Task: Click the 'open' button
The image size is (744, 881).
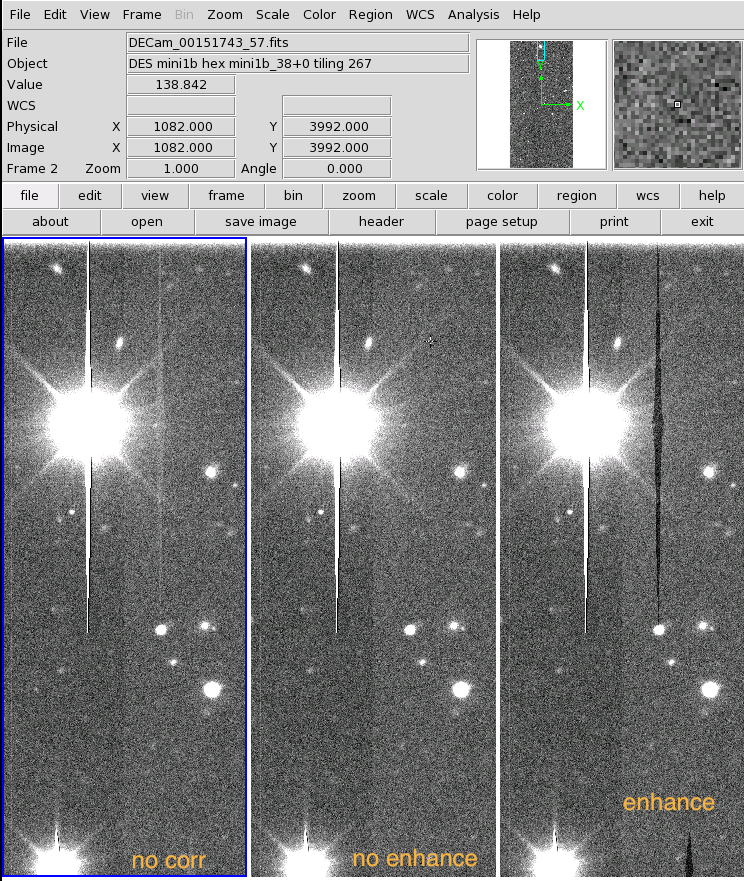Action: [x=147, y=222]
